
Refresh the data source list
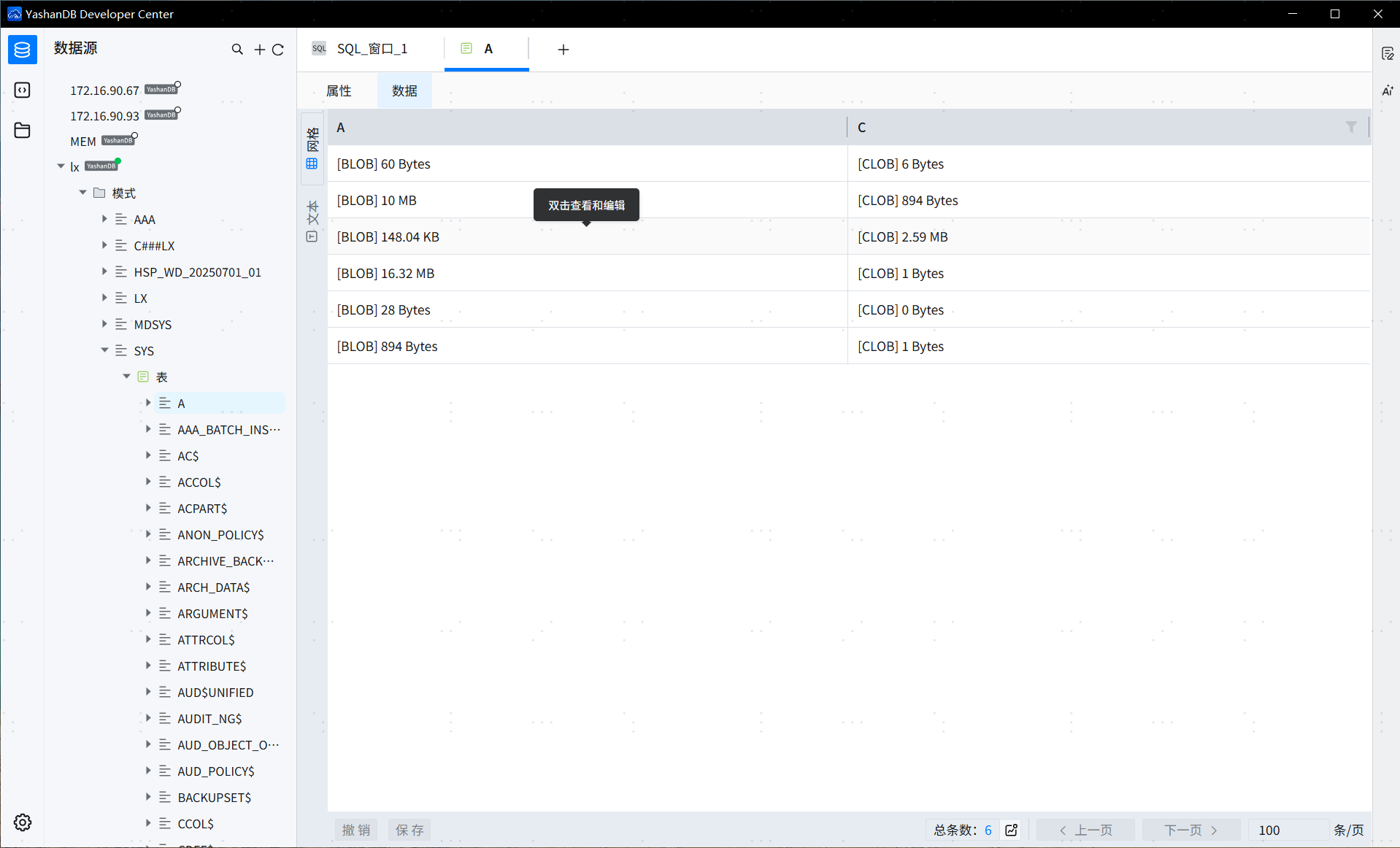coord(278,49)
